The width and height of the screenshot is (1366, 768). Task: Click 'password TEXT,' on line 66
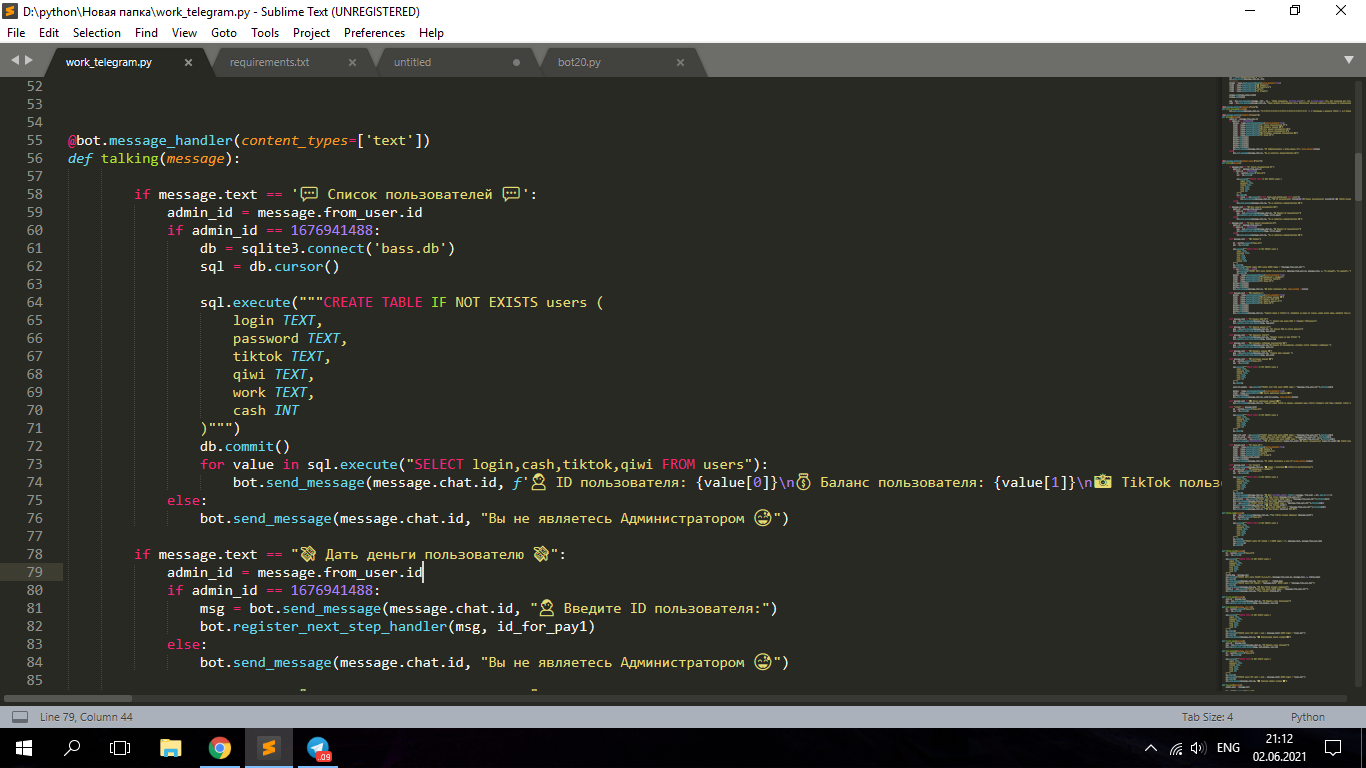click(x=290, y=338)
